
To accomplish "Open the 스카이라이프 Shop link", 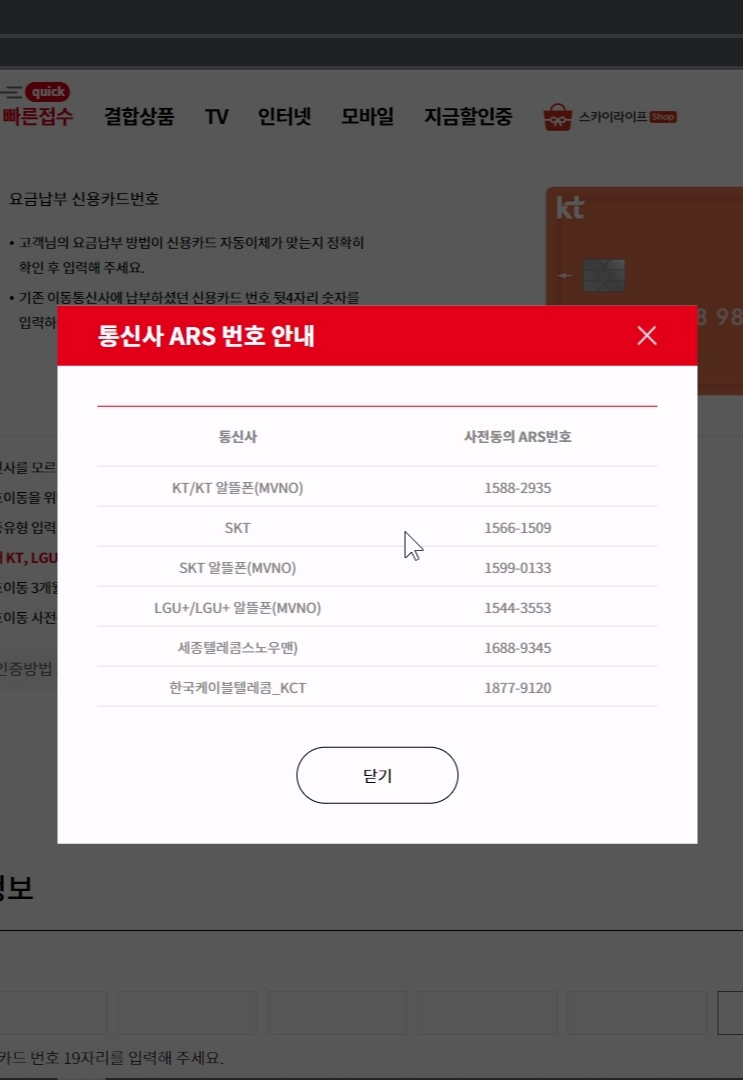I will 627,117.
